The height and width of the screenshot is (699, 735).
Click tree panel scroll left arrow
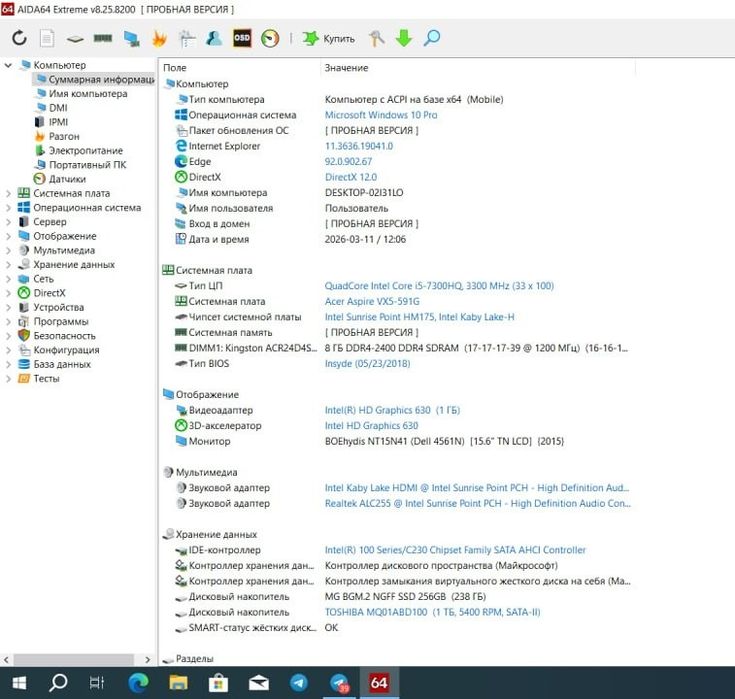6,660
